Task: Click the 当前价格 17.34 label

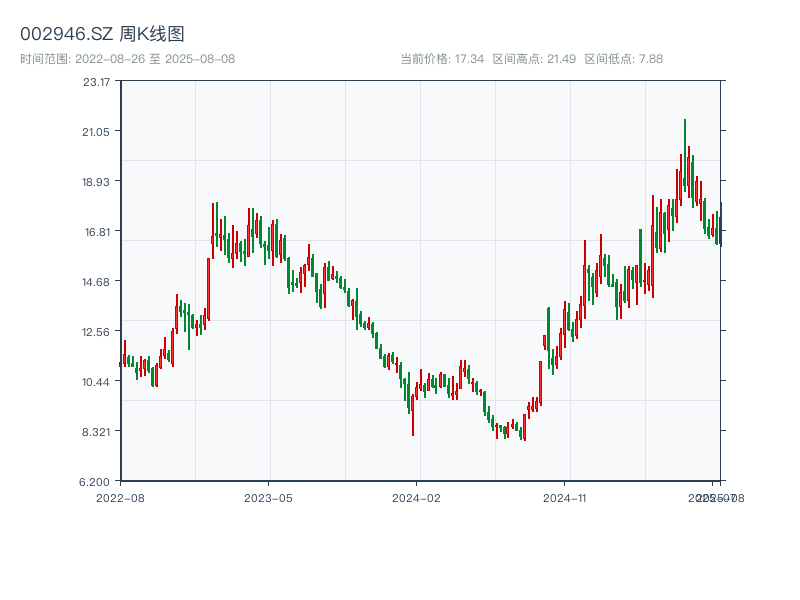Action: click(442, 59)
